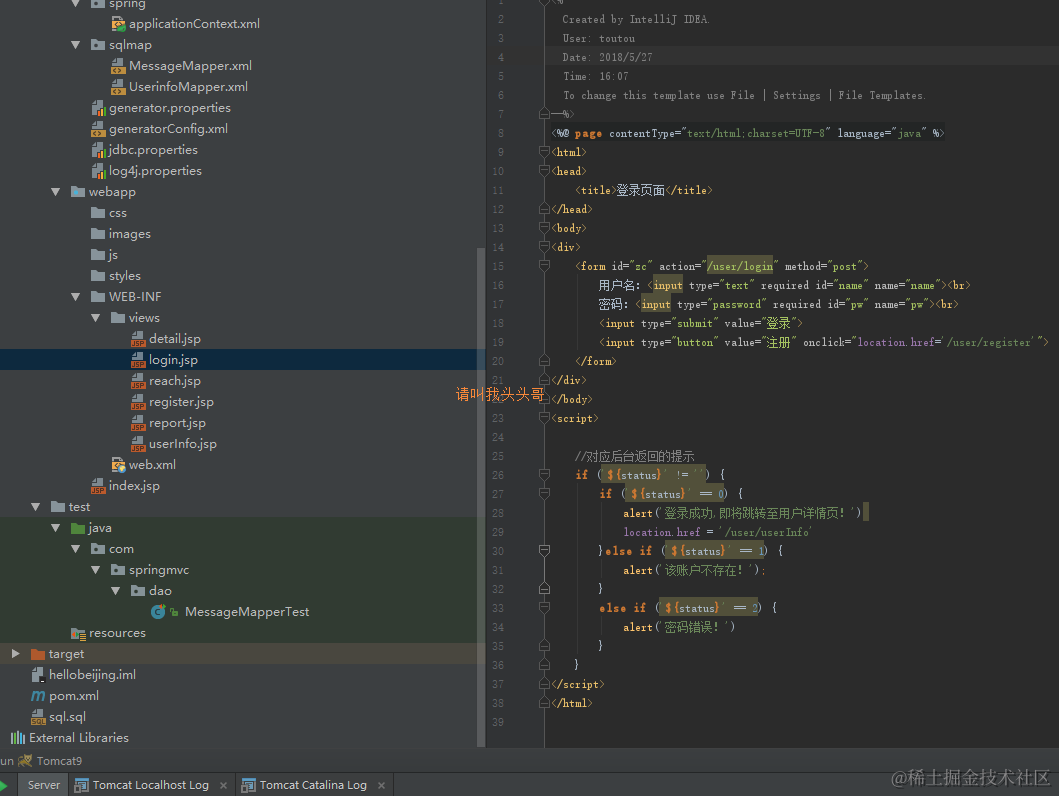Click the images folder icon

[98, 234]
